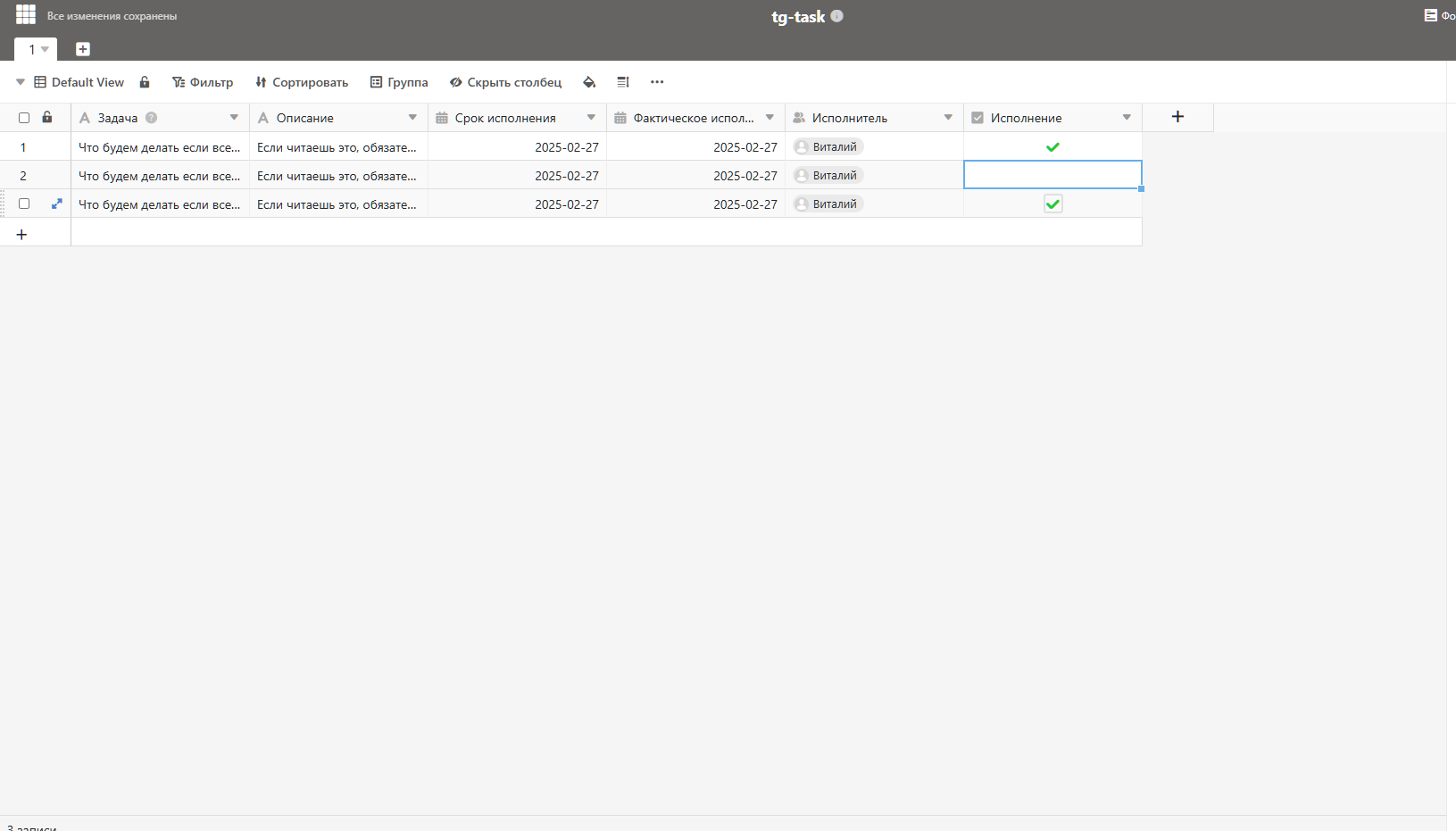
Task: Select row one Фактическое исполнение date
Action: [696, 146]
